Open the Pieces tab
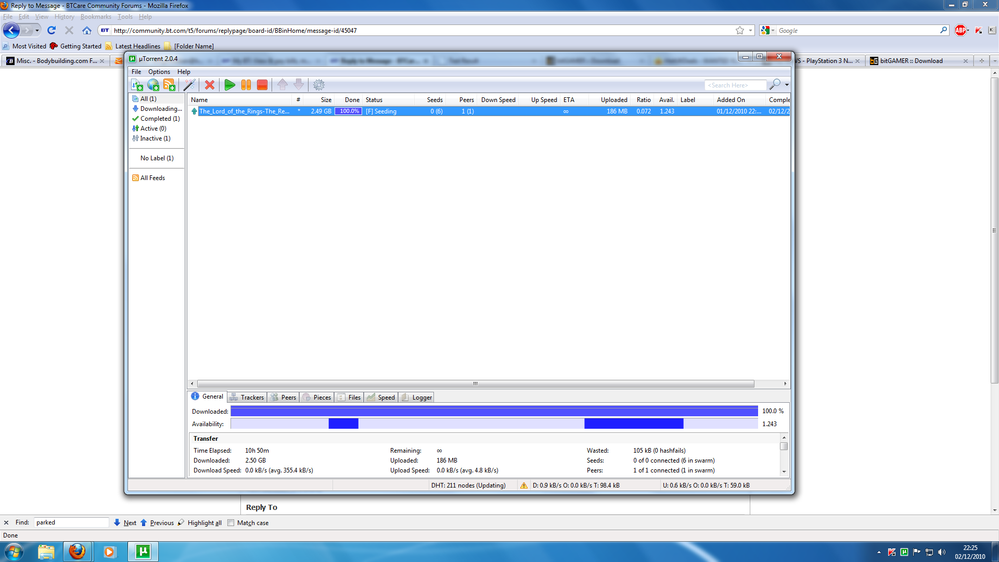 click(x=317, y=398)
